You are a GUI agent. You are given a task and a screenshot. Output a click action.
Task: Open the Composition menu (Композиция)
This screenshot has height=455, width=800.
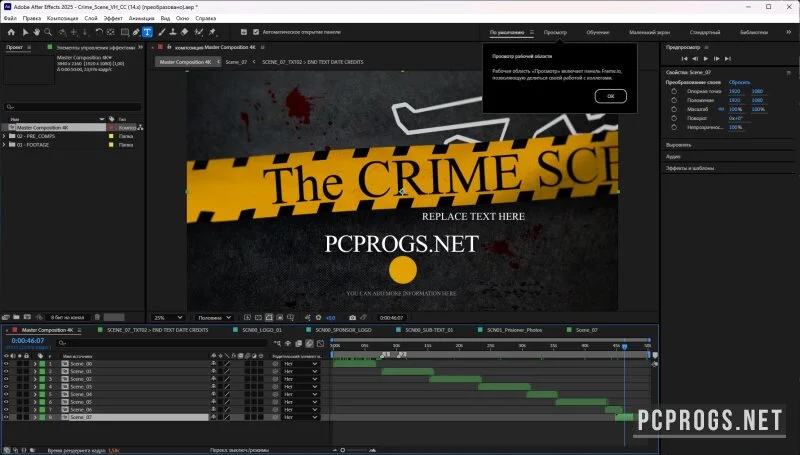pyautogui.click(x=62, y=18)
